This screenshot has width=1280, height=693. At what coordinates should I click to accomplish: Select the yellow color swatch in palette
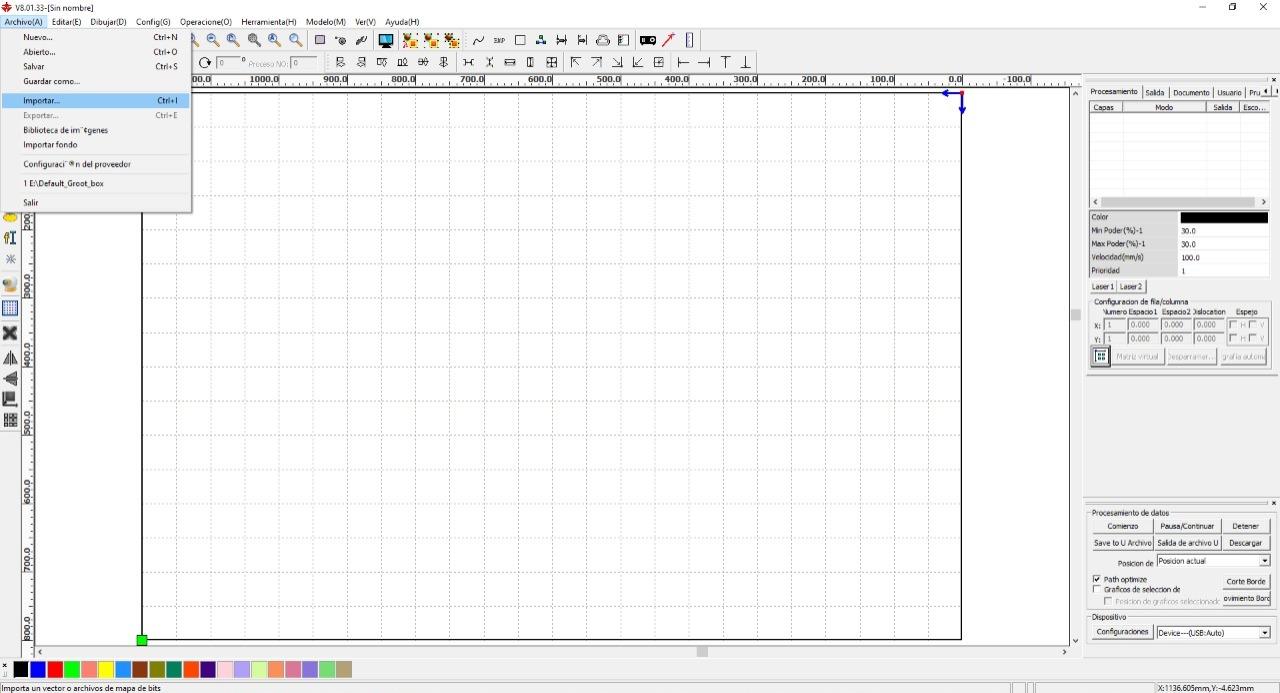[x=106, y=669]
